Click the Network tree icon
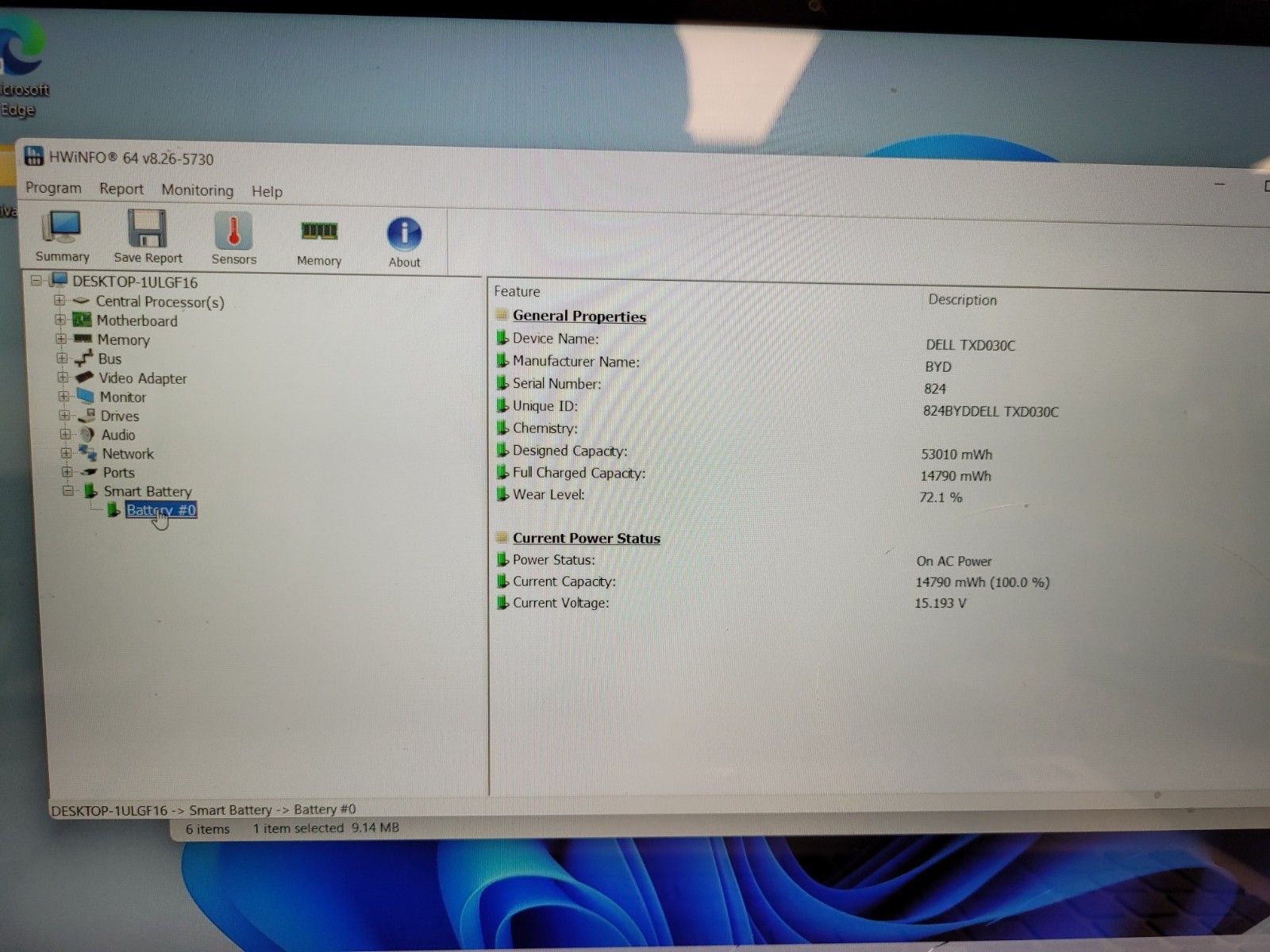 [x=88, y=453]
